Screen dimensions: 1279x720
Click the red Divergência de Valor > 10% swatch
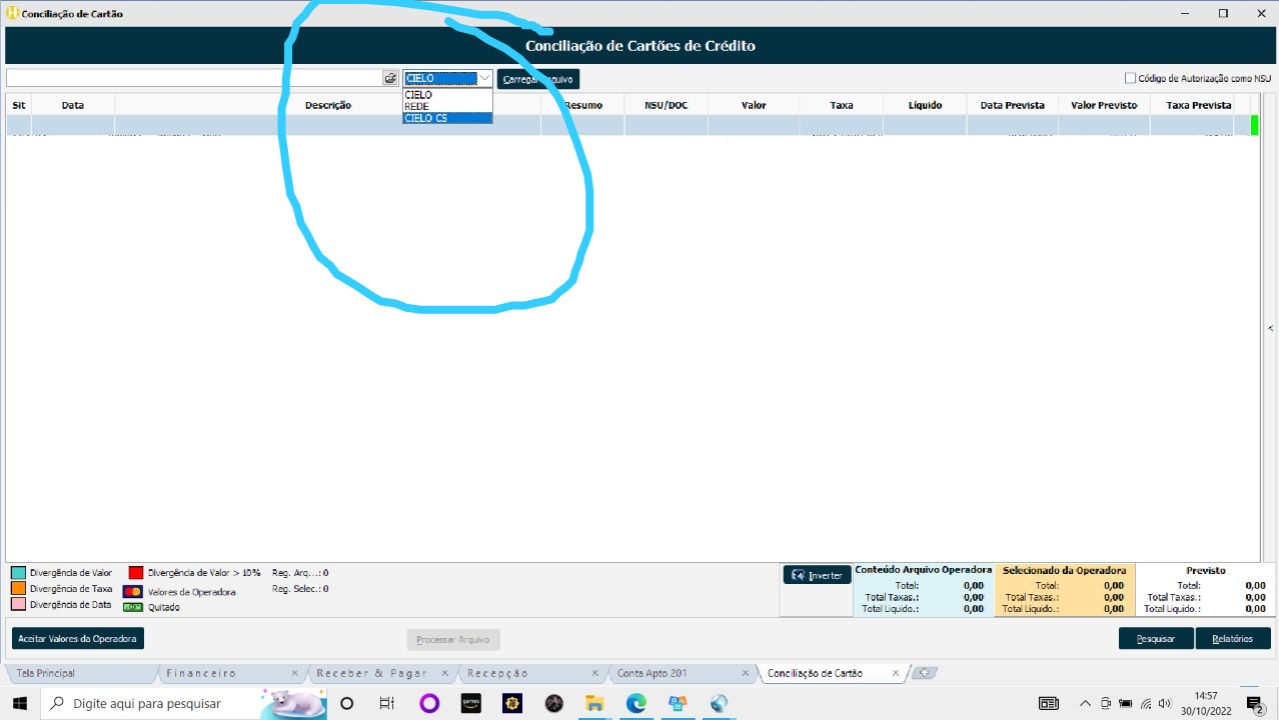click(x=135, y=573)
